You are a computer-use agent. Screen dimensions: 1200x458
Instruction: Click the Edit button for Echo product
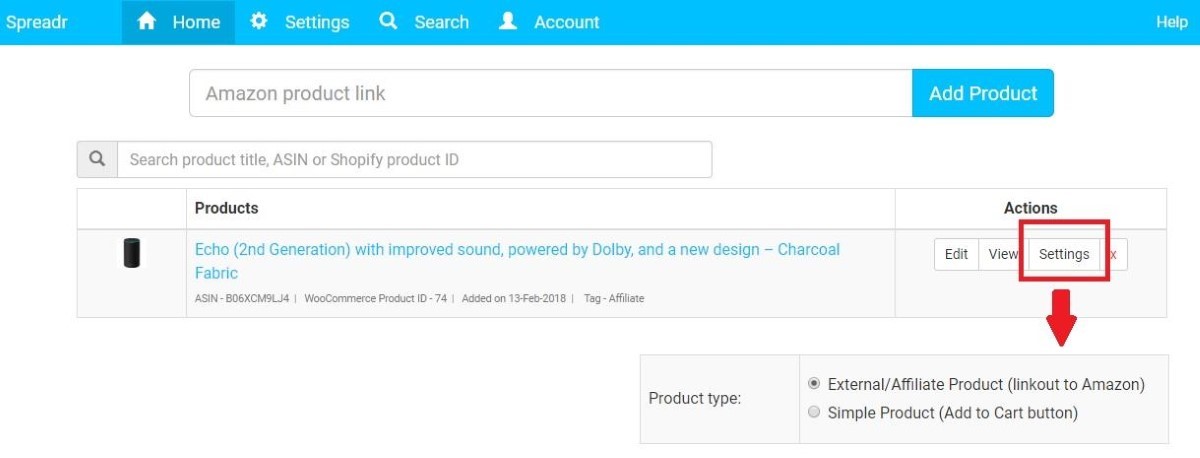click(x=956, y=254)
